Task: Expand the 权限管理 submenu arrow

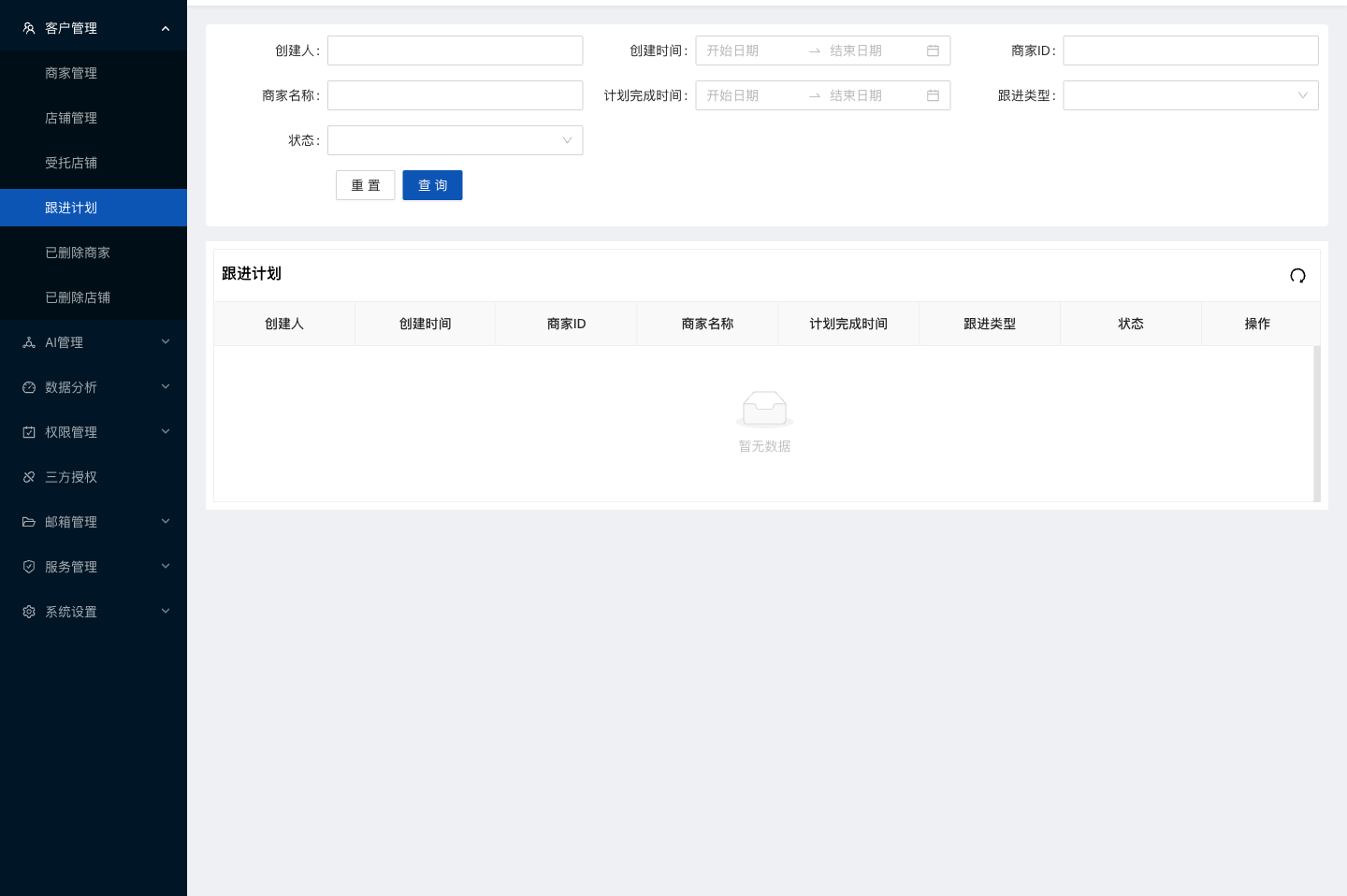Action: click(166, 431)
